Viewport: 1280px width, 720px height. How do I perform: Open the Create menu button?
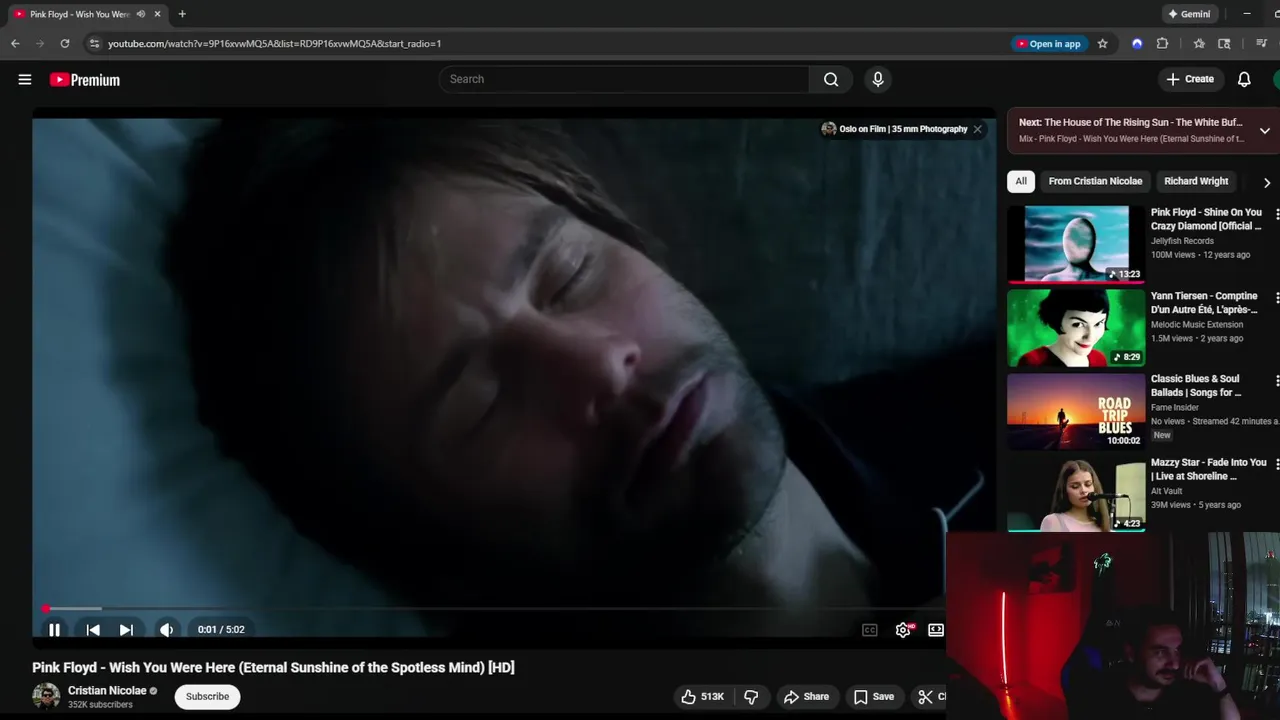pos(1190,79)
